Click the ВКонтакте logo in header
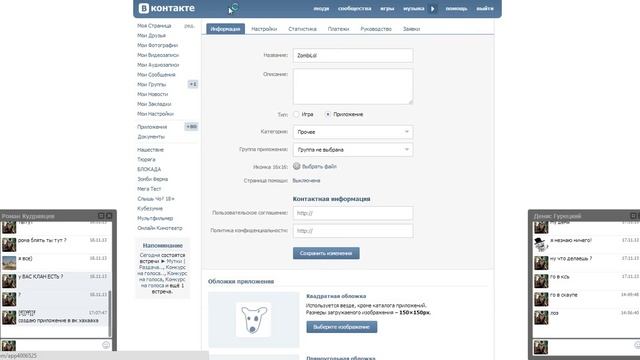The height and width of the screenshot is (360, 640). [167, 8]
